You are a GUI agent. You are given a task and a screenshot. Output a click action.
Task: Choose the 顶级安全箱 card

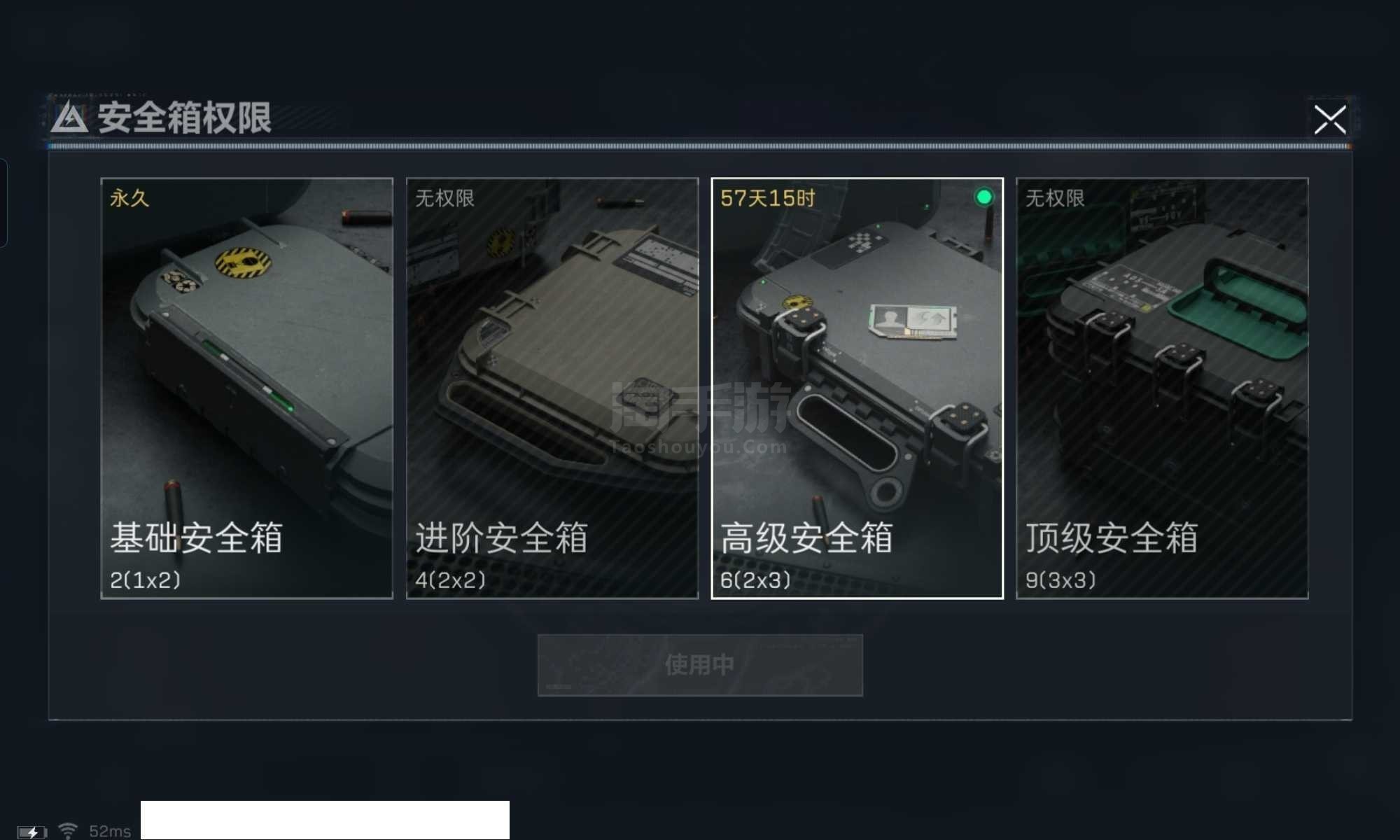1162,388
